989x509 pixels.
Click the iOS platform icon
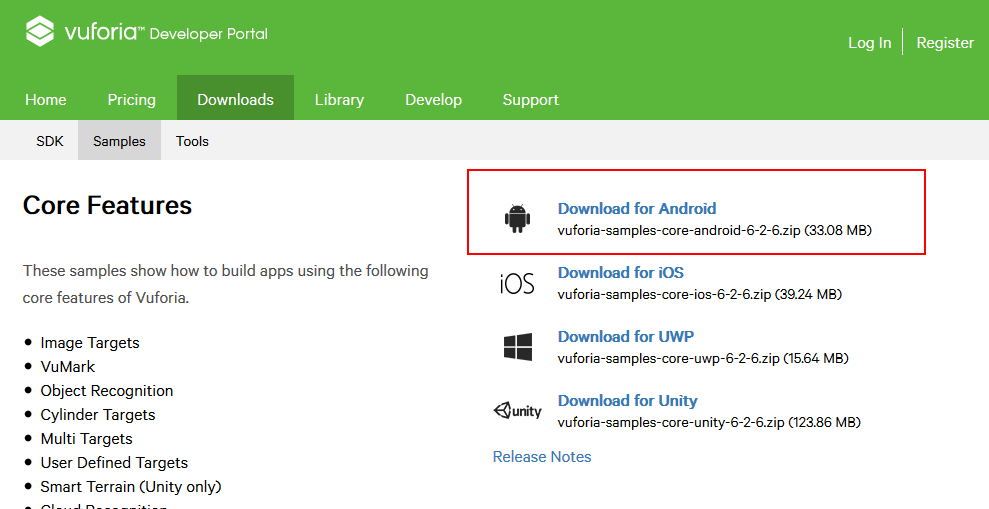pyautogui.click(x=517, y=284)
